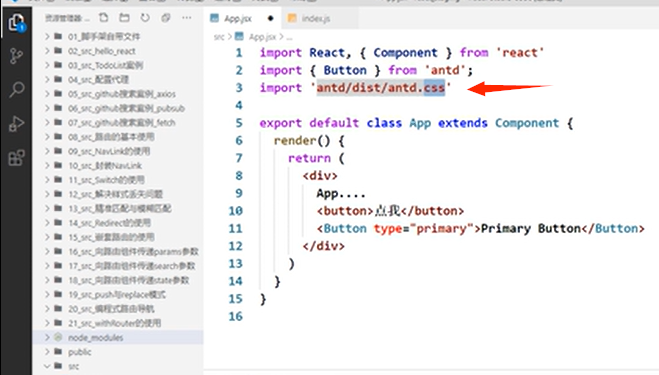The width and height of the screenshot is (659, 375).
Task: Click 'Primary Button' text on line 11
Action: pyautogui.click(x=530, y=229)
